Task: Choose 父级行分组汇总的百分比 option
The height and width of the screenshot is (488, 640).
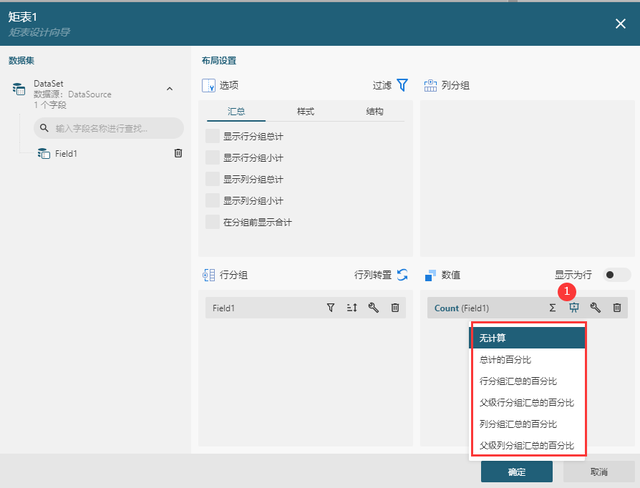Action: coord(526,402)
